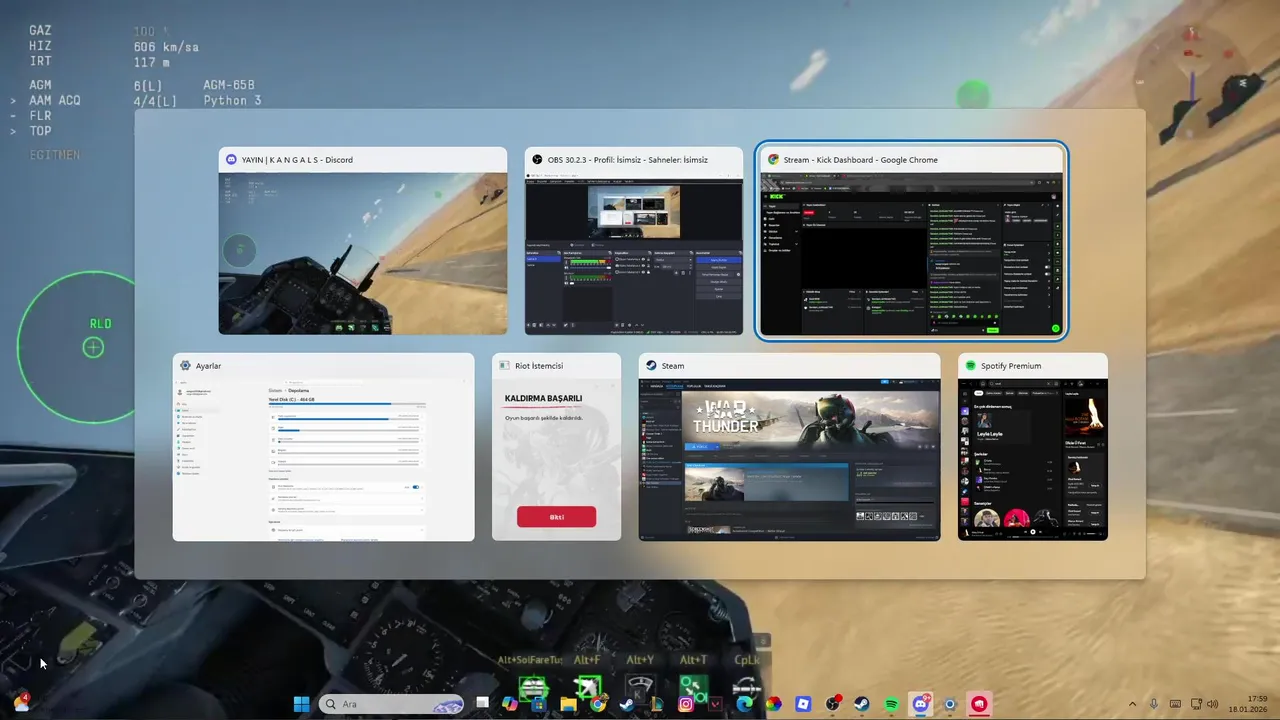The height and width of the screenshot is (720, 1280).
Task: Click the Steam icon beside Chrome on taskbar
Action: tap(627, 704)
